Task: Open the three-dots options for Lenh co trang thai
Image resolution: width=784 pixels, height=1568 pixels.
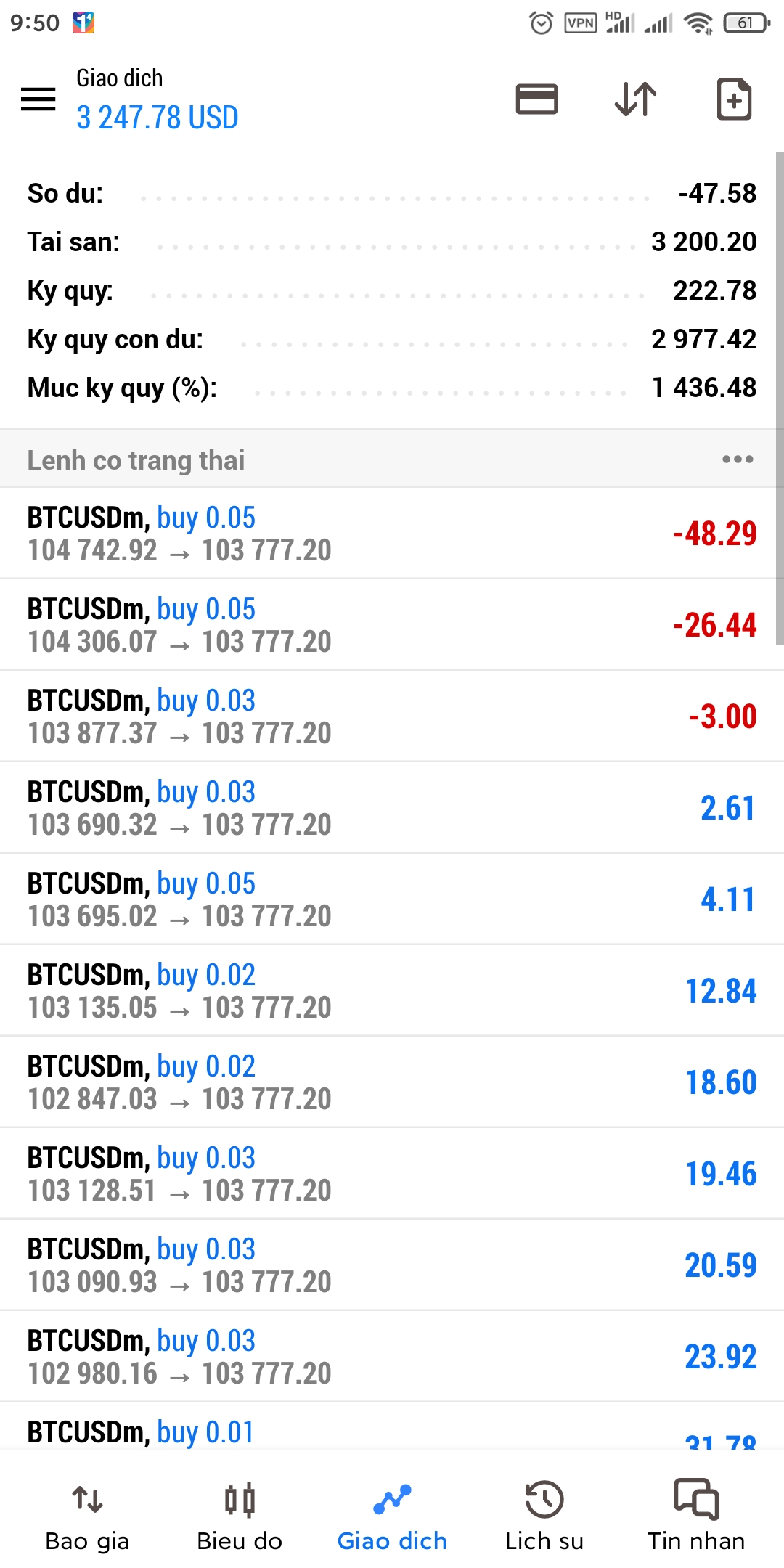Action: 738,460
